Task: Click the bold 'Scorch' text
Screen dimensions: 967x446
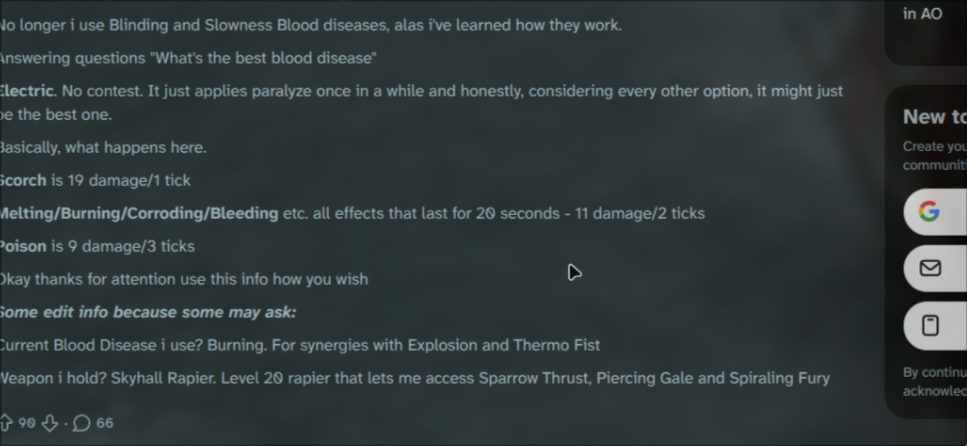Action: point(23,180)
